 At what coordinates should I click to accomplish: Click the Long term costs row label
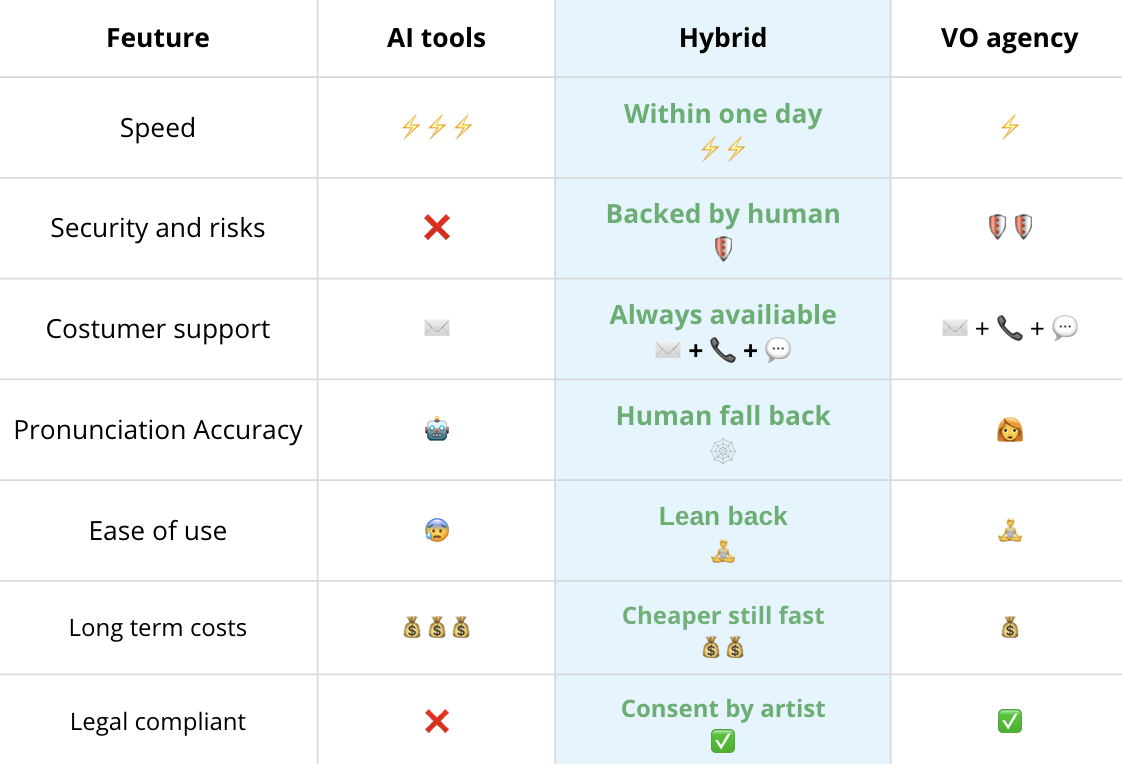(x=158, y=627)
